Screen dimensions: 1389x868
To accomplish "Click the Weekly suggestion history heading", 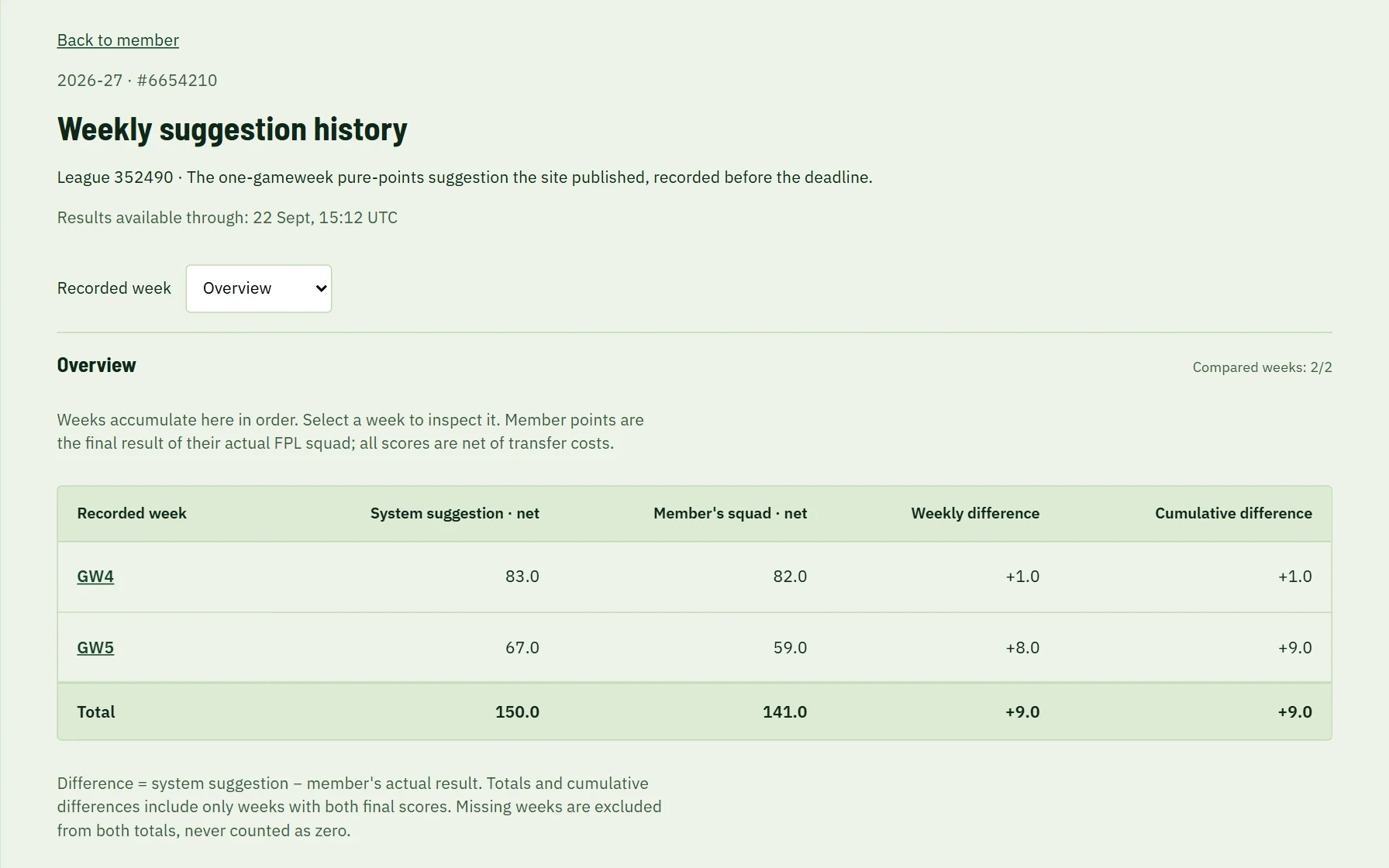I will pos(233,129).
